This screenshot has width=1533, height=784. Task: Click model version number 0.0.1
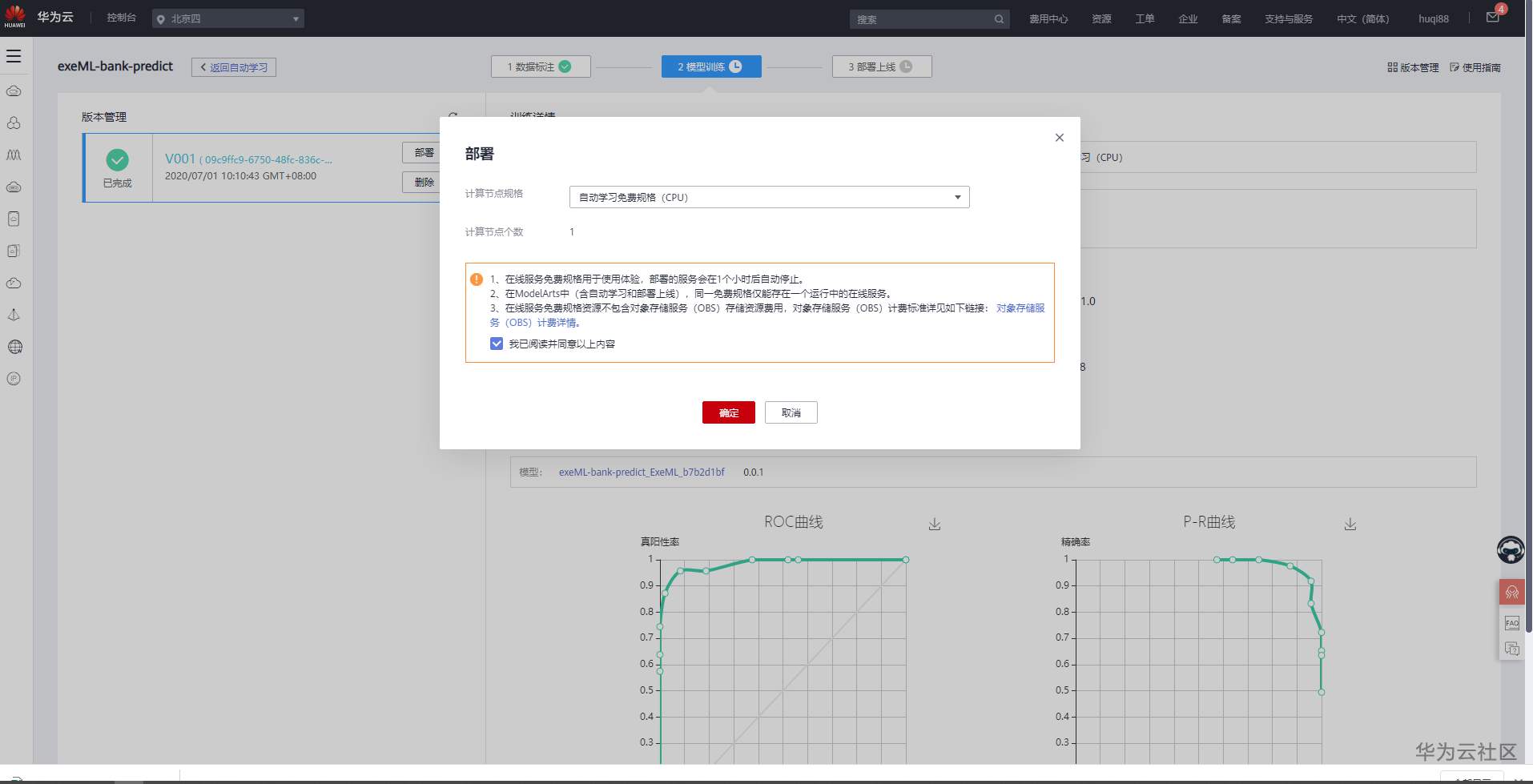pyautogui.click(x=753, y=472)
